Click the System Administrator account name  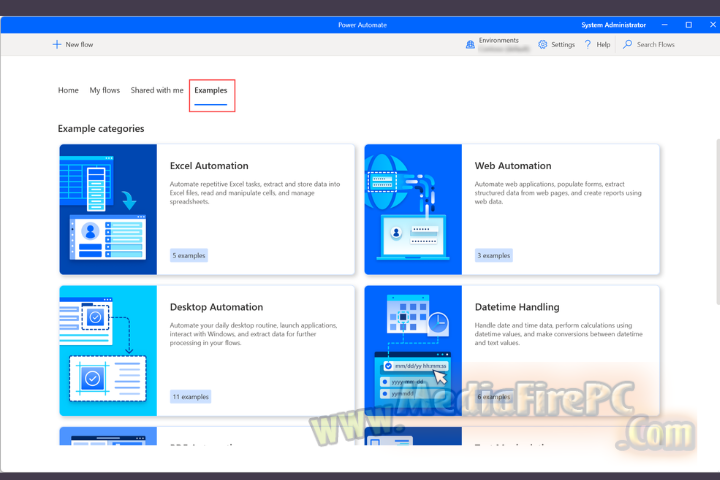coord(613,25)
